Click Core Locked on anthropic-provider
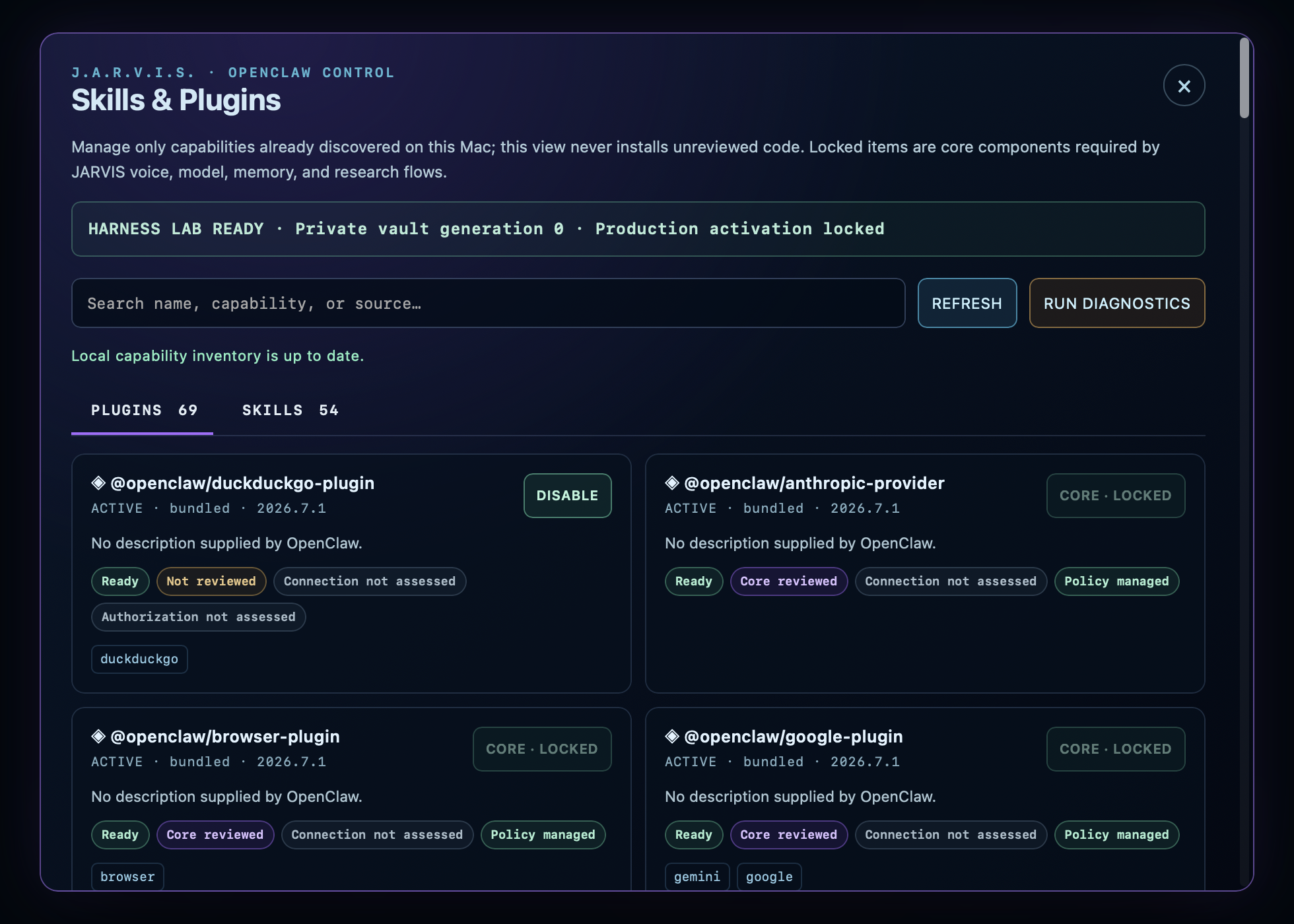The height and width of the screenshot is (924, 1294). (x=1116, y=496)
